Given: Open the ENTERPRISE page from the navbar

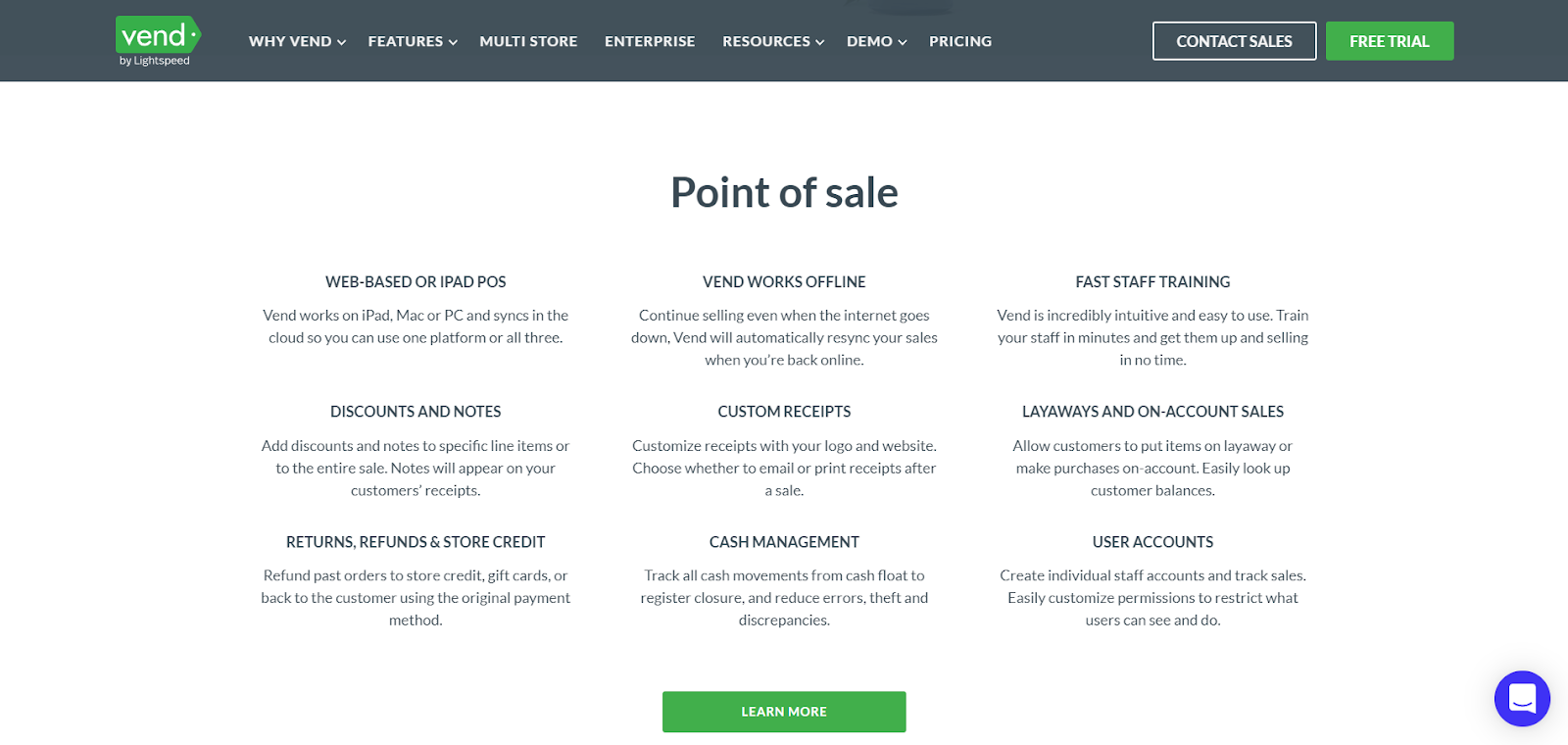Looking at the screenshot, I should (x=650, y=41).
